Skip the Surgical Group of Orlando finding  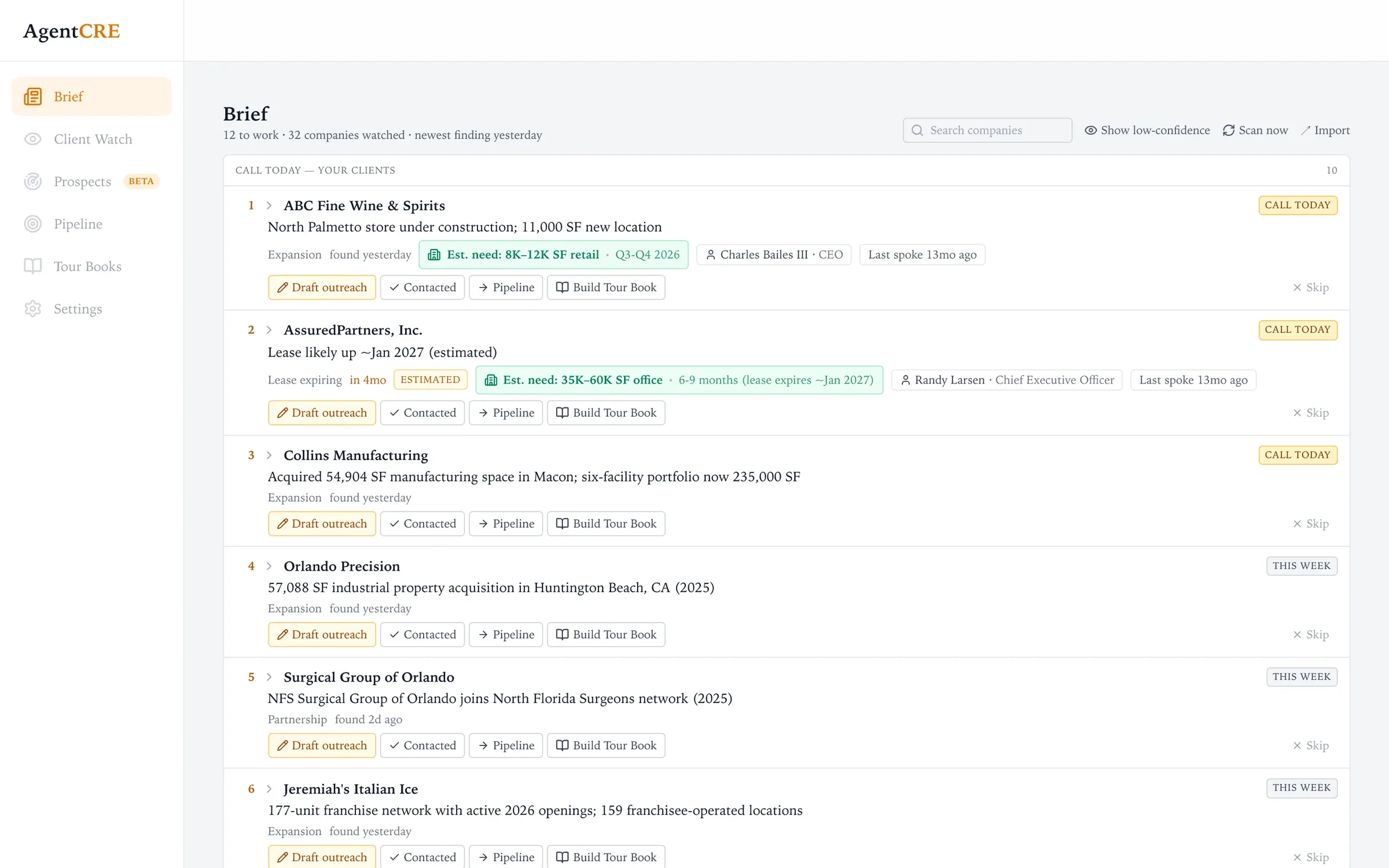tap(1311, 745)
